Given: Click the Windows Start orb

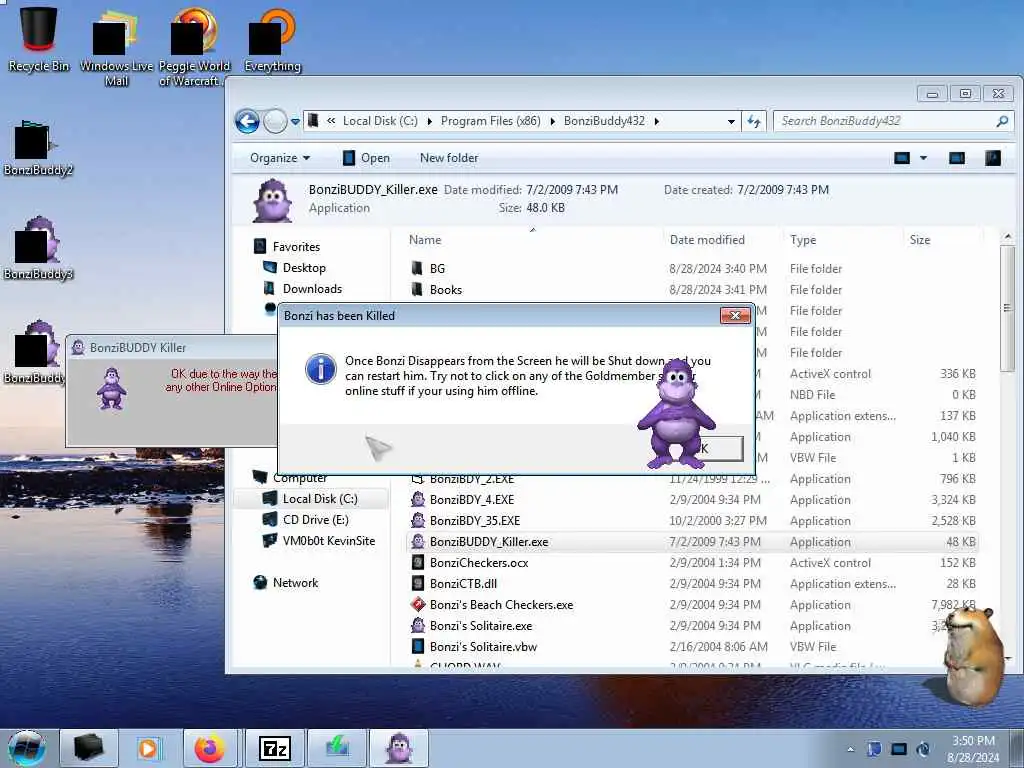Looking at the screenshot, I should 26,748.
